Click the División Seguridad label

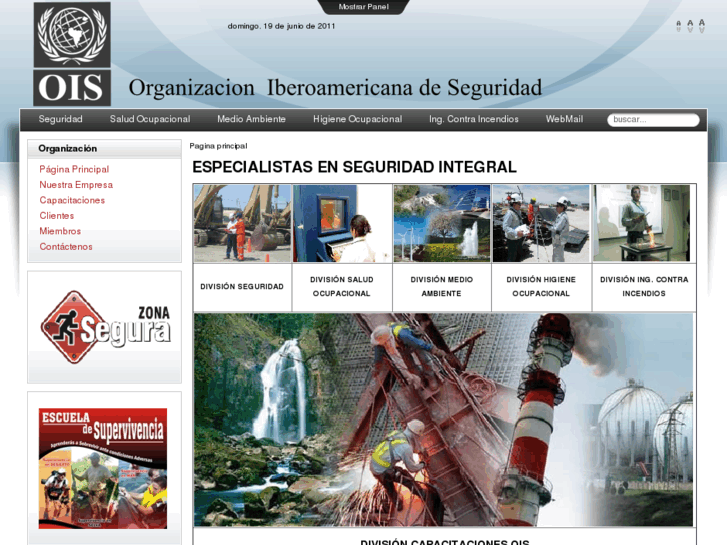click(242, 287)
